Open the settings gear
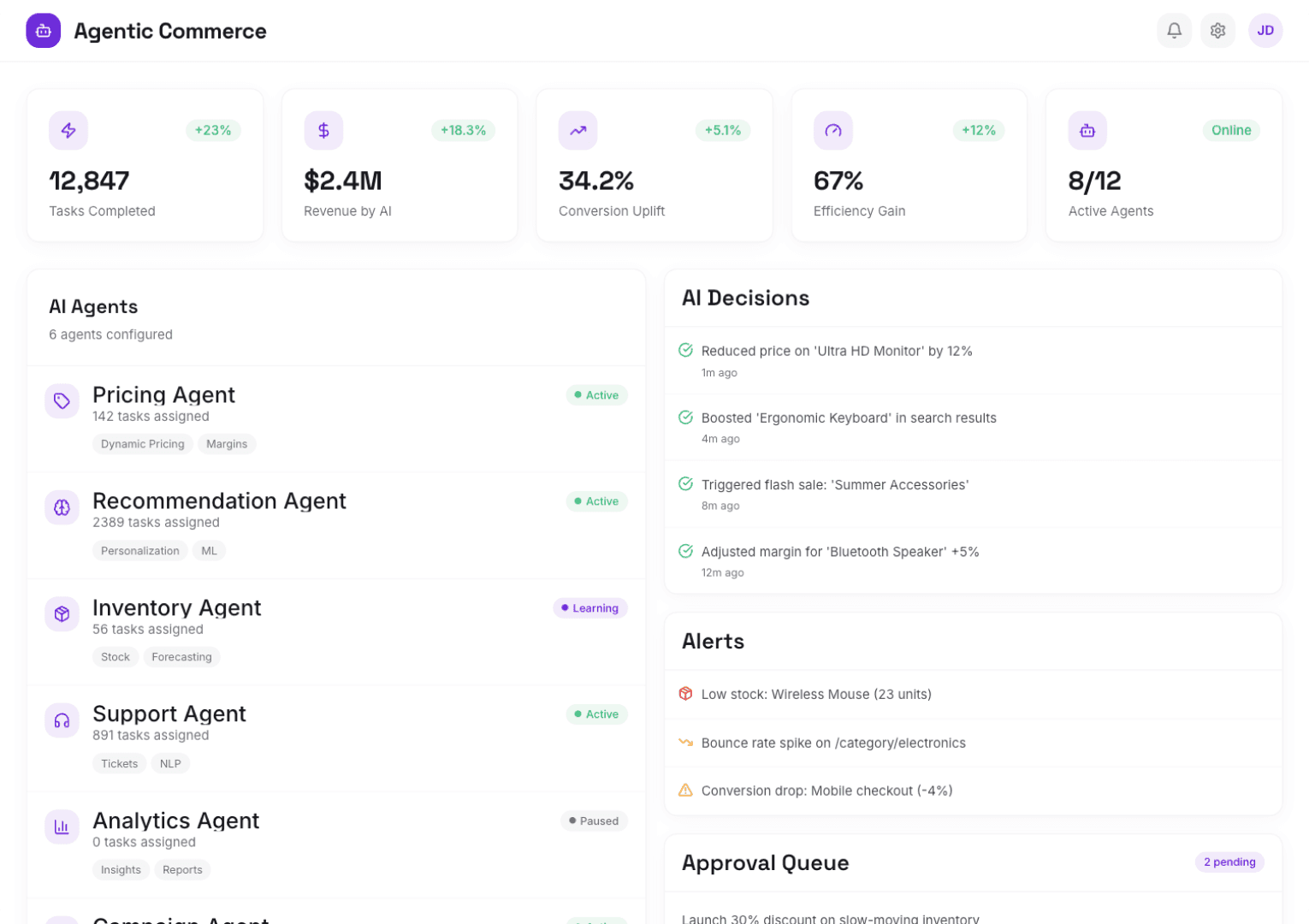 1217,30
